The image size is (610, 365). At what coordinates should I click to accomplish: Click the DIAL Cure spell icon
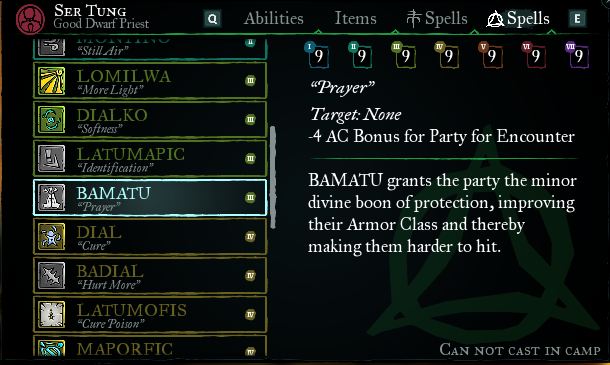(x=51, y=237)
